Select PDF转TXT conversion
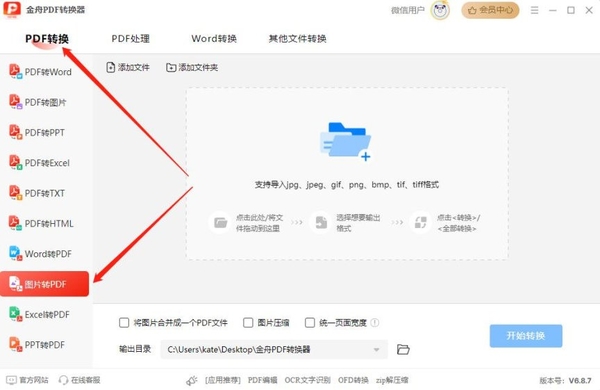Screen dimensions: 600x390 [37, 193]
